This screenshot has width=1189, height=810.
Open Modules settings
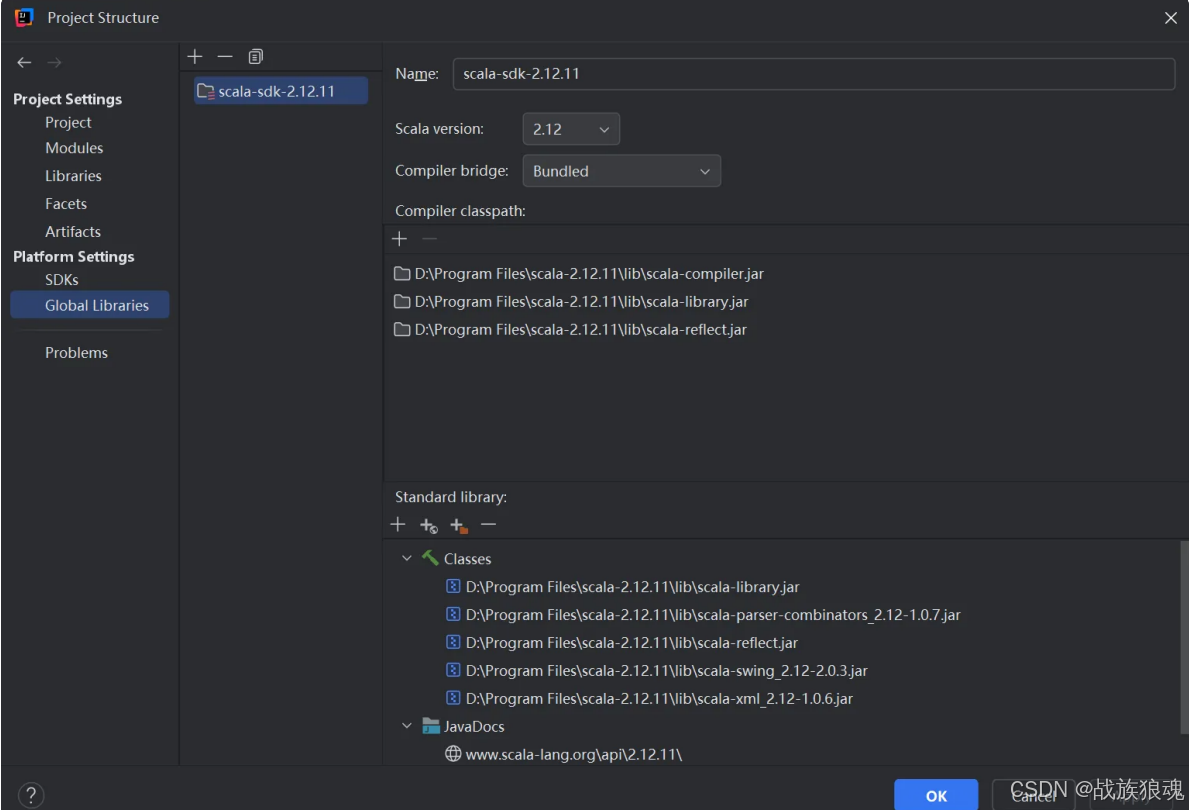click(74, 148)
